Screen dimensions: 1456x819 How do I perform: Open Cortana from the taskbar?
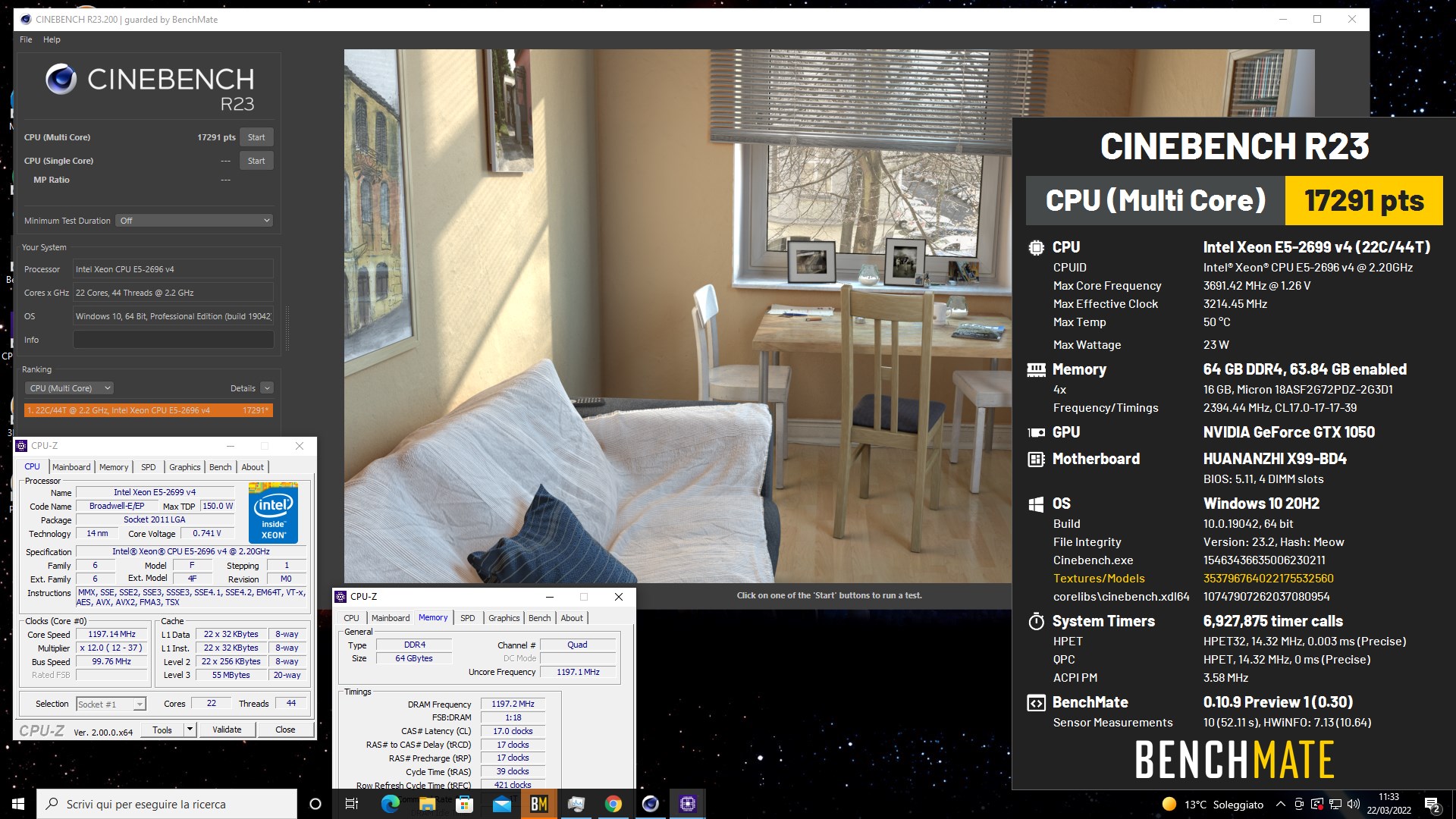click(315, 804)
